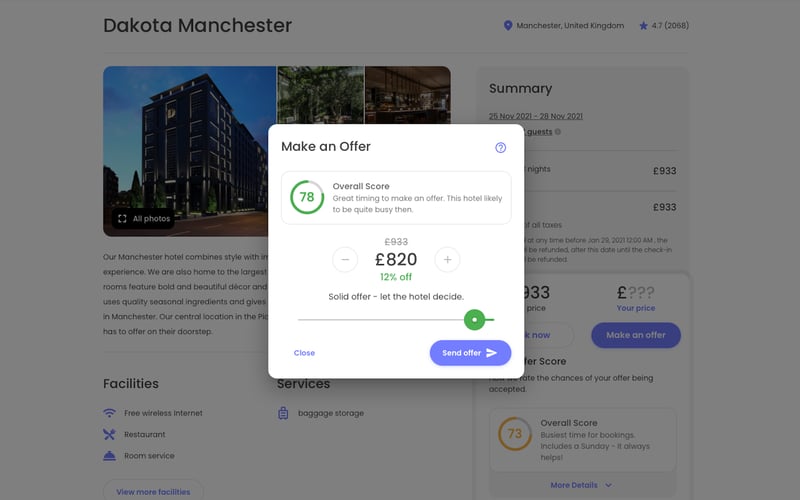View more facilities link
This screenshot has width=800, height=500.
pyautogui.click(x=153, y=491)
